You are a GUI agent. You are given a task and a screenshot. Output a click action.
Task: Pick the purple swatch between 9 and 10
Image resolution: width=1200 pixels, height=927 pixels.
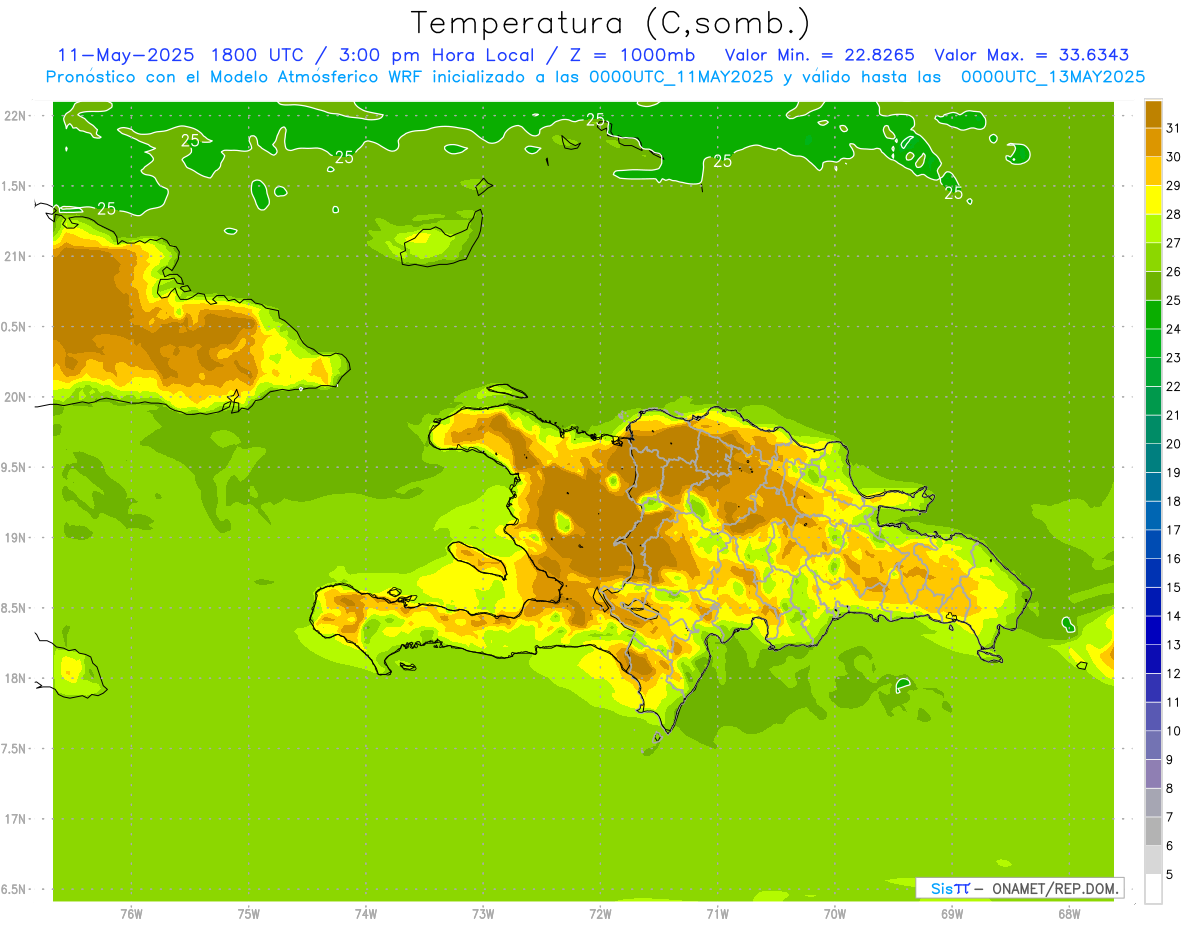(1153, 745)
